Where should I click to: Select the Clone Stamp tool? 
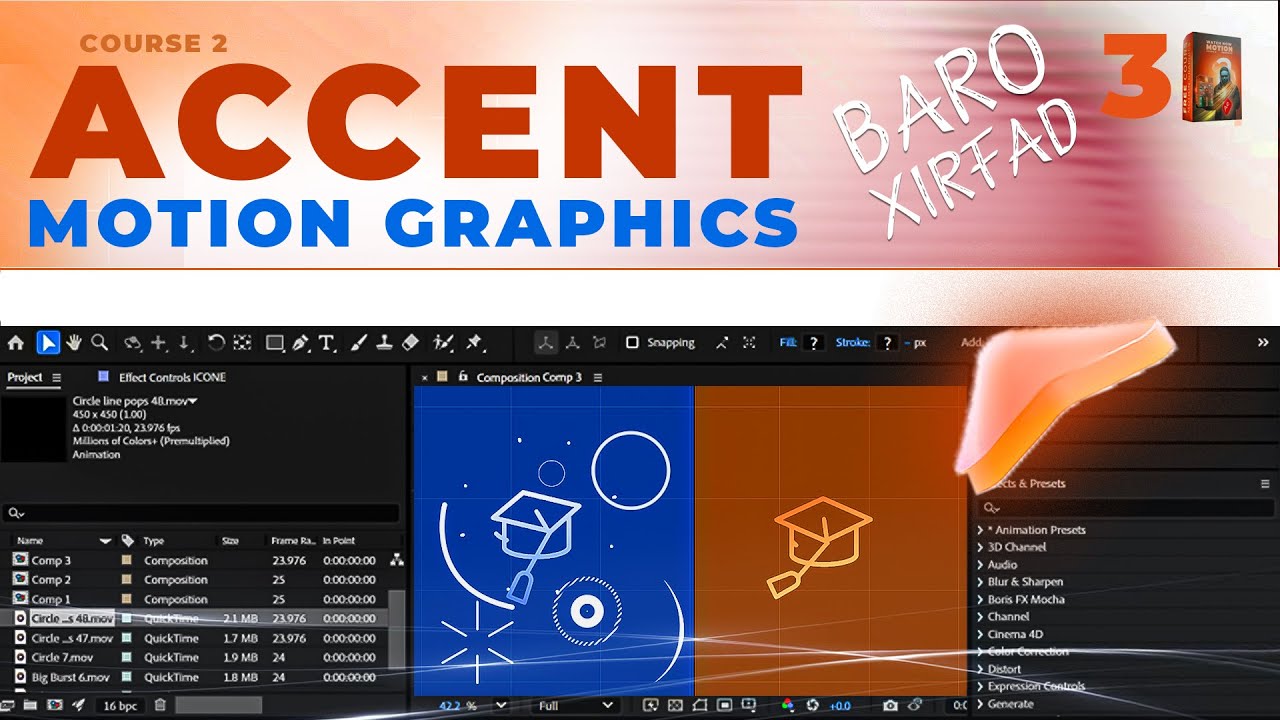[x=384, y=343]
